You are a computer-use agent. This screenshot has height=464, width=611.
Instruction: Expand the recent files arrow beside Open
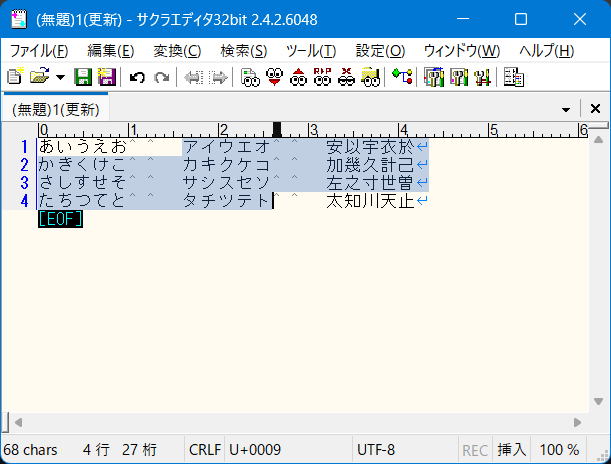point(60,77)
